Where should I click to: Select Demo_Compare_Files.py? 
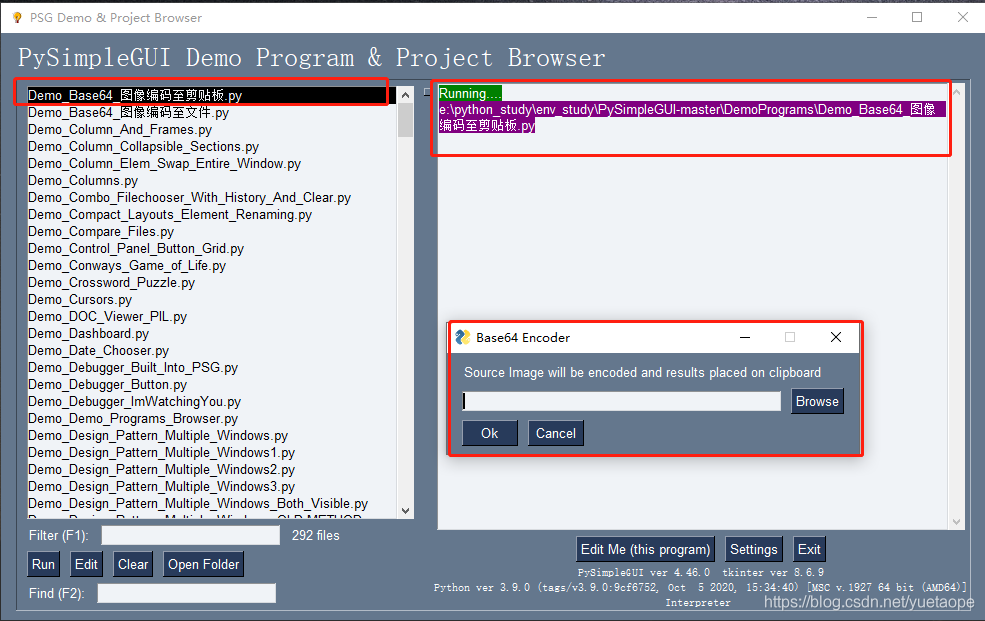click(212, 231)
